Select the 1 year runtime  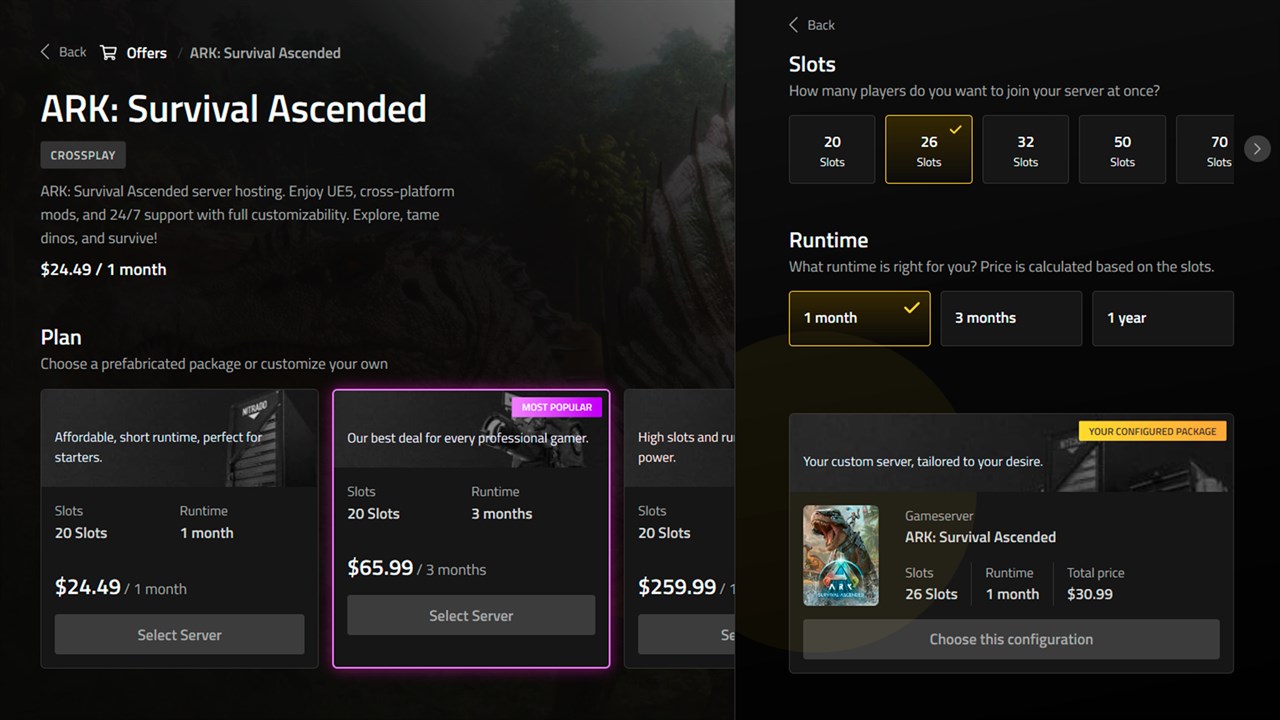pyautogui.click(x=1163, y=318)
